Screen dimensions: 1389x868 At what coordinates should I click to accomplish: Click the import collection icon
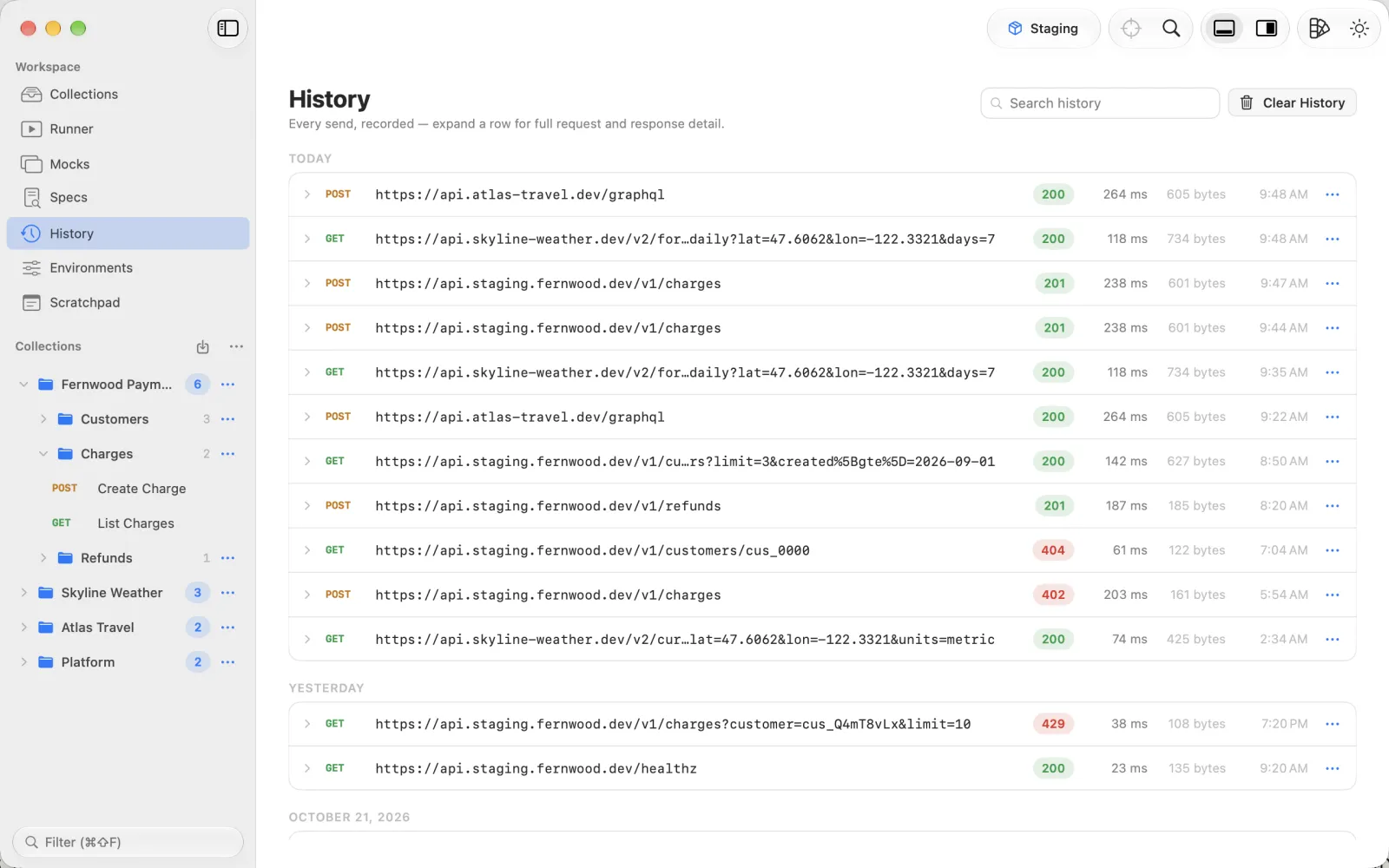click(x=202, y=346)
